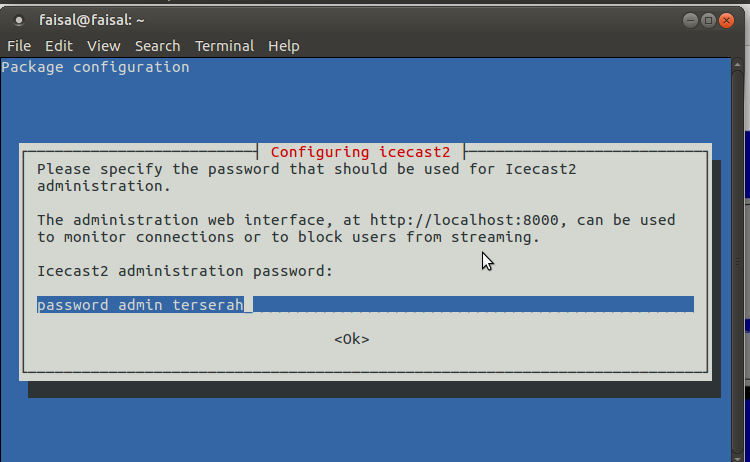The image size is (750, 462).
Task: Close the faisal@faisal terminal window
Action: (x=727, y=19)
